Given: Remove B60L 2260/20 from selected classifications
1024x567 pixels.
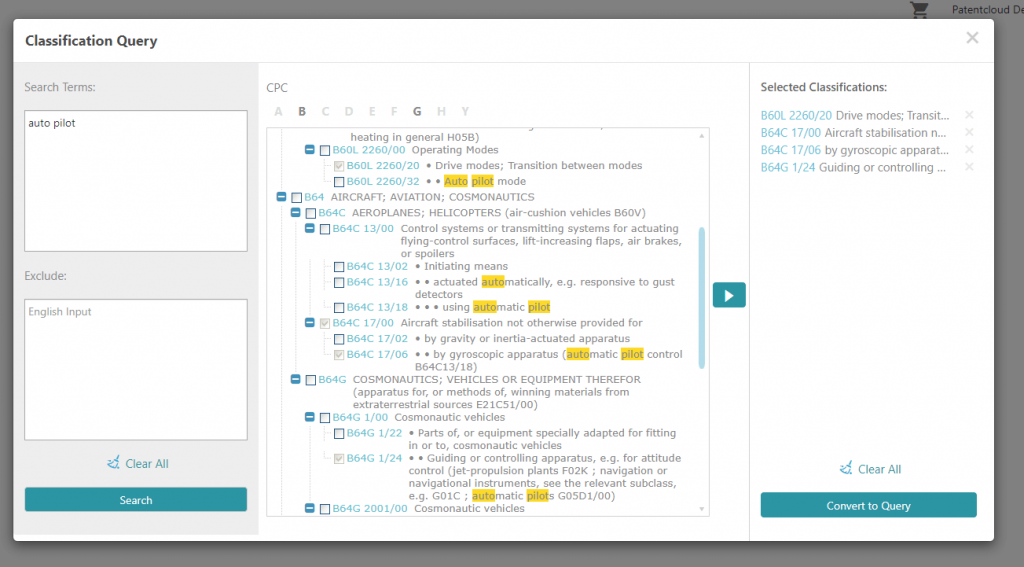Looking at the screenshot, I should point(969,115).
